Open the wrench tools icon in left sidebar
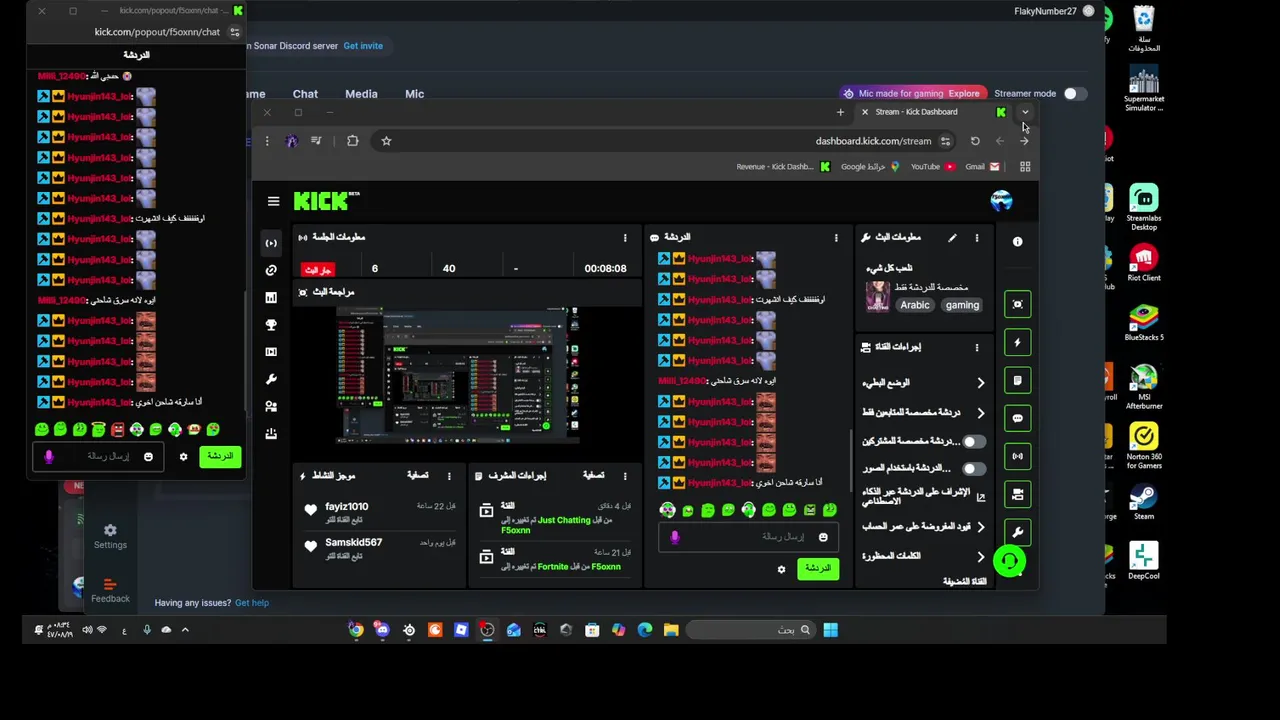This screenshot has width=1280, height=720. coord(271,379)
